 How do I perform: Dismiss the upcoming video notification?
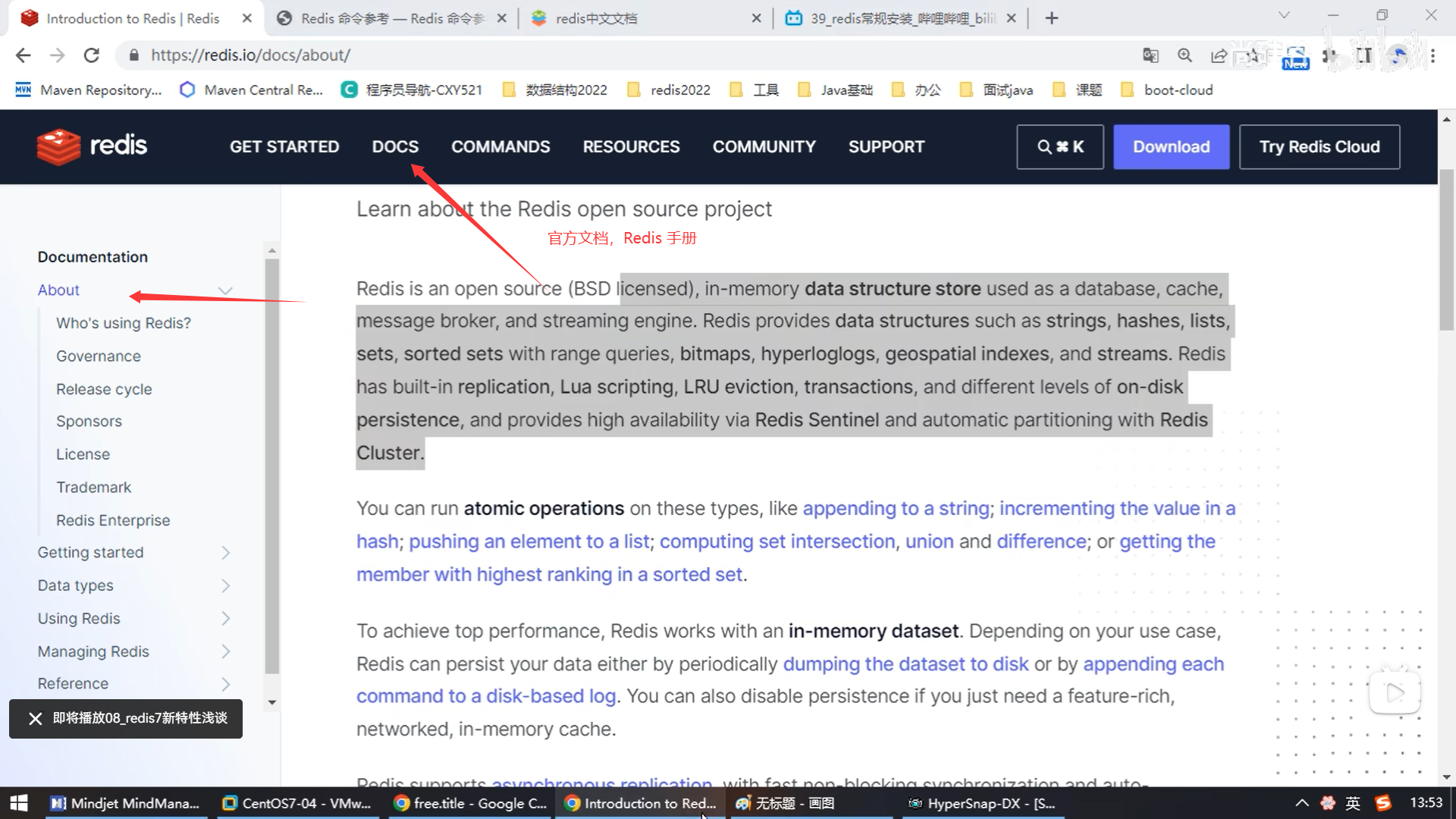35,718
